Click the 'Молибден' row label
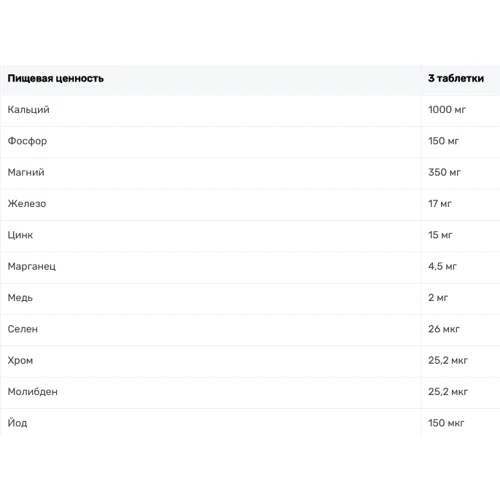Image resolution: width=500 pixels, height=500 pixels. pyautogui.click(x=33, y=392)
